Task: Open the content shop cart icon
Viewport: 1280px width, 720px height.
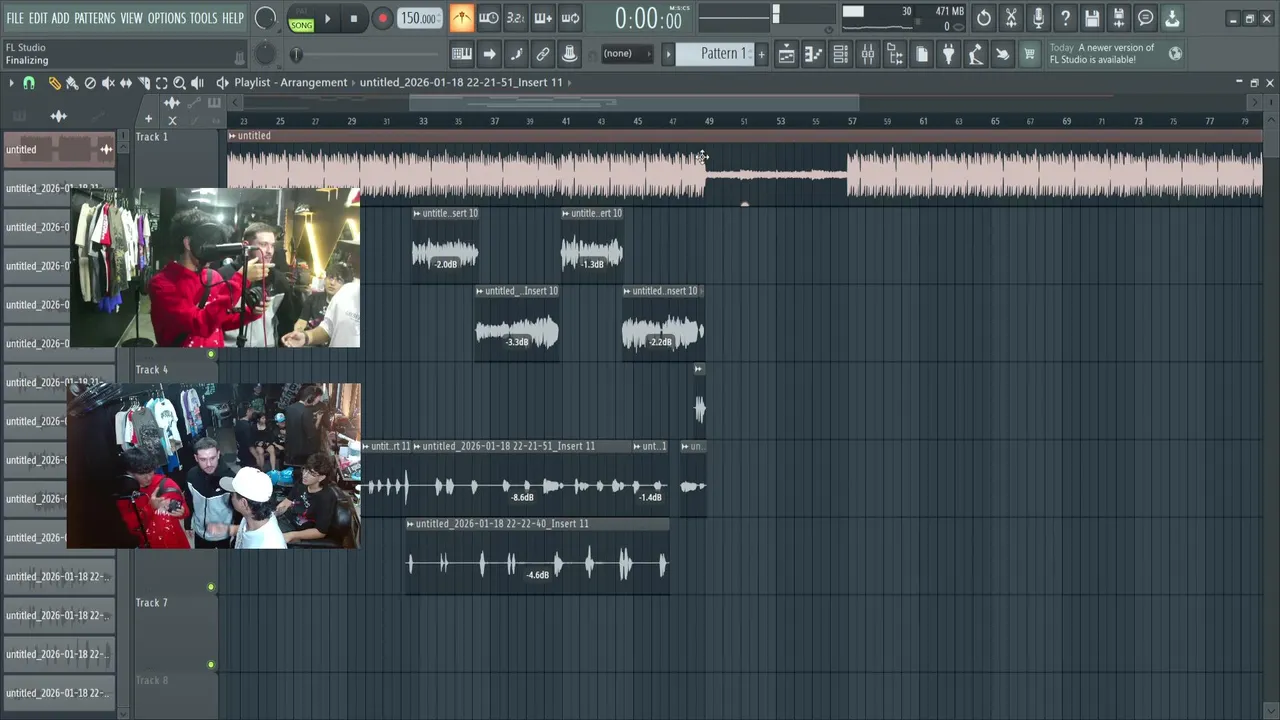Action: tap(1029, 54)
